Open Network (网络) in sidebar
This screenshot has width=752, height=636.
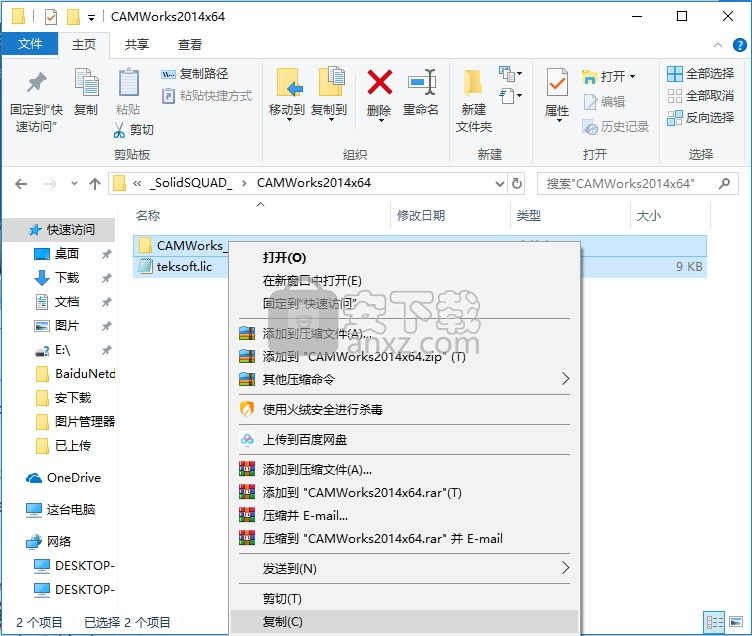[x=59, y=542]
